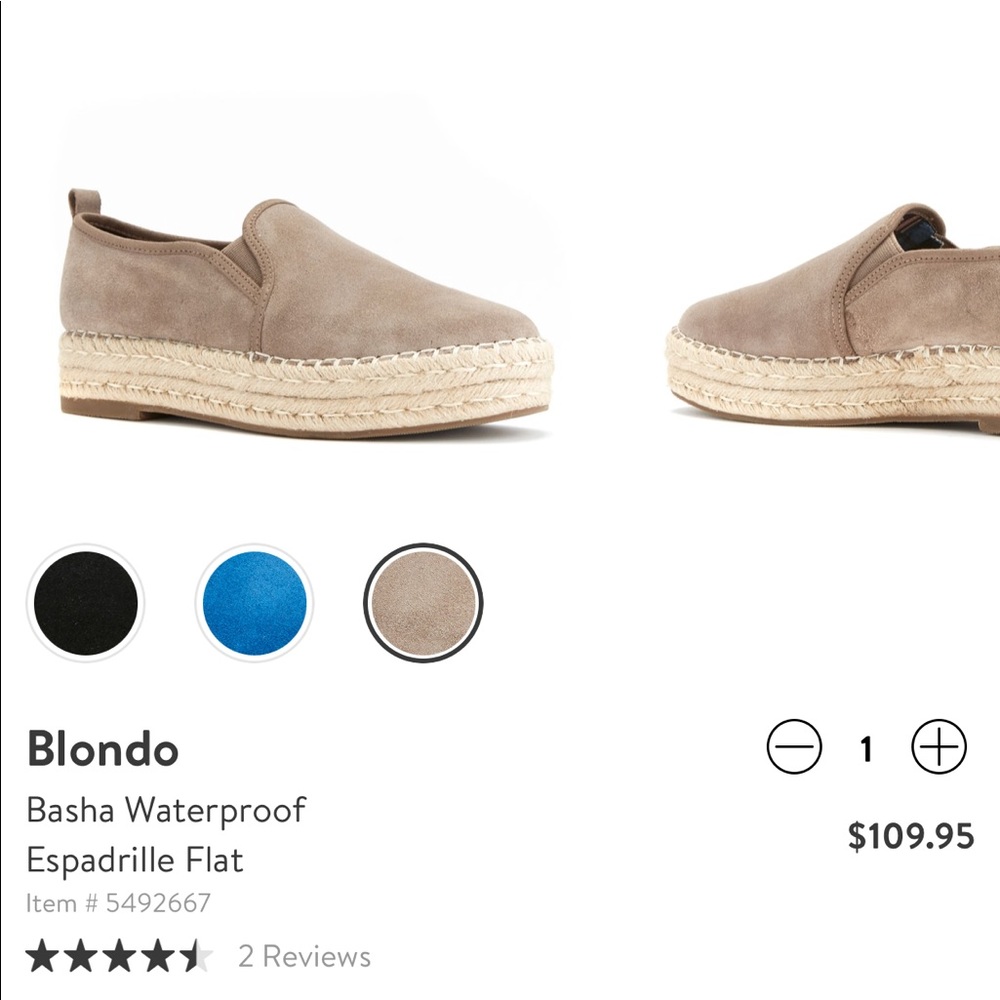
Task: Click the minus icon to decrease quantity
Action: (795, 745)
